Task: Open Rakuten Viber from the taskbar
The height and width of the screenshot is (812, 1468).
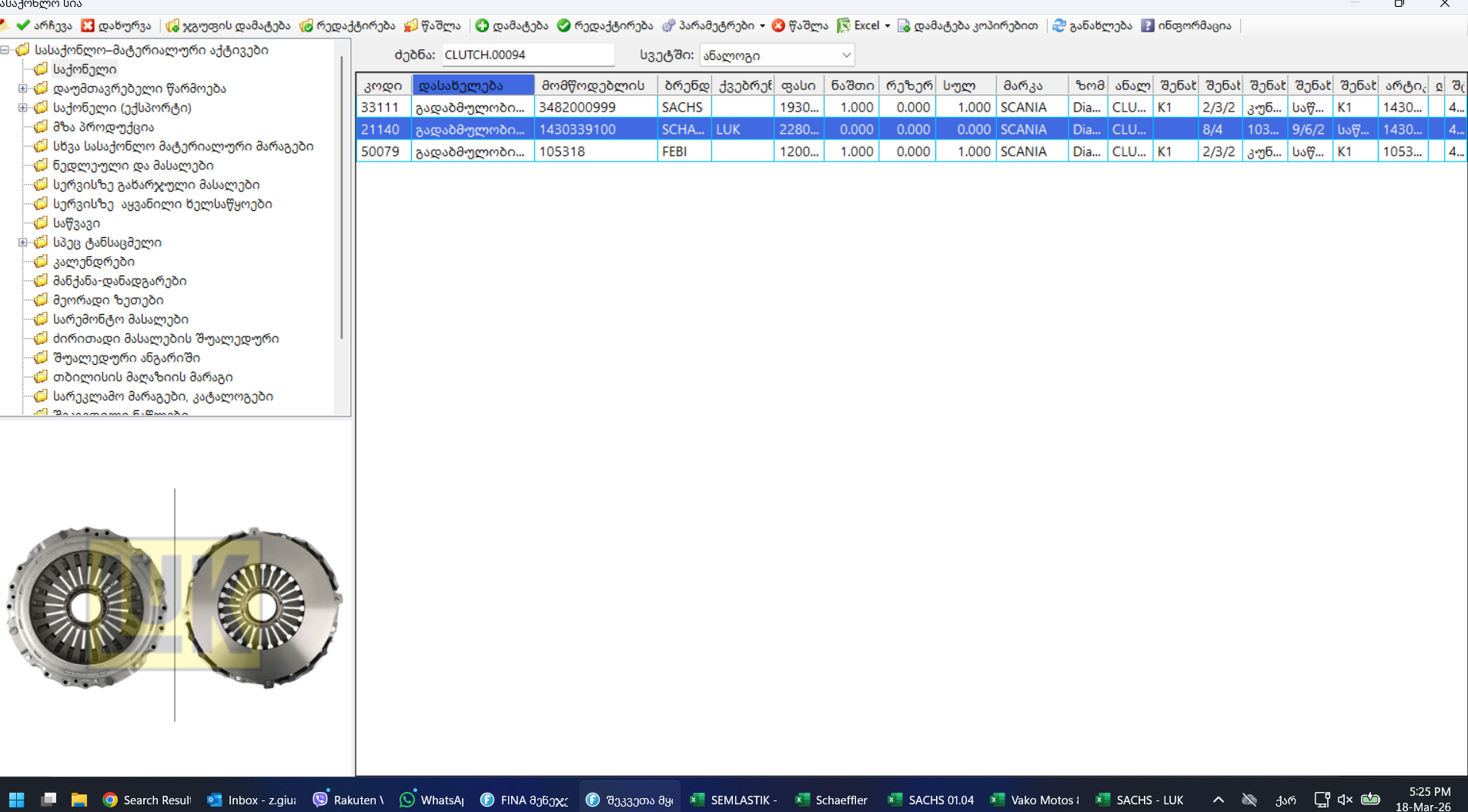Action: click(348, 800)
